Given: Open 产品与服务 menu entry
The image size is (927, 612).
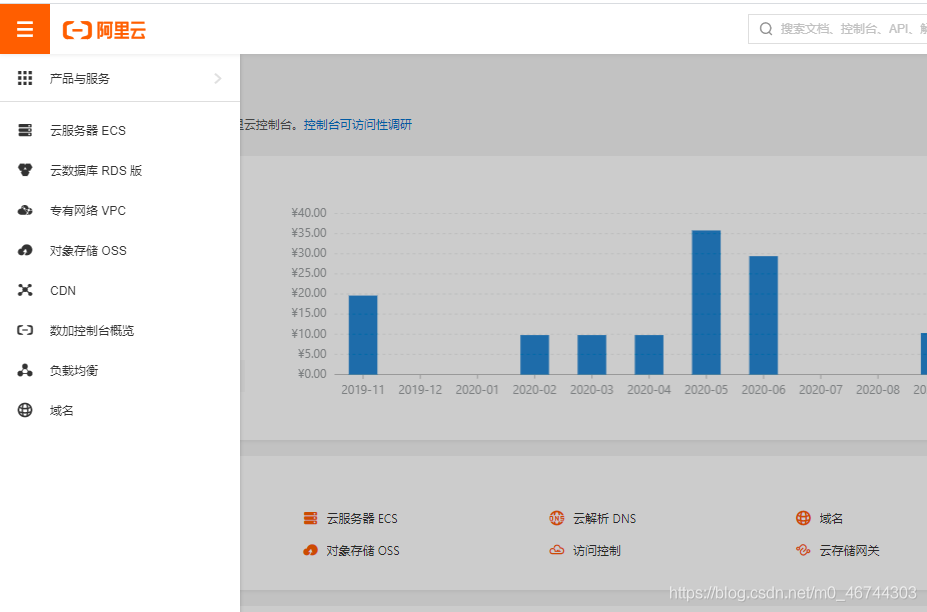Looking at the screenshot, I should point(120,78).
